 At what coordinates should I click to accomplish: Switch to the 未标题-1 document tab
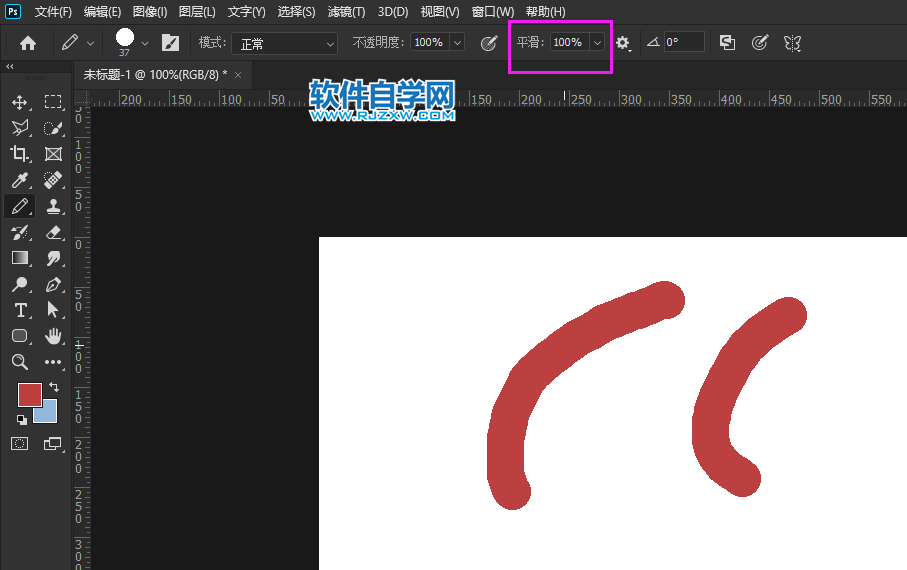(155, 75)
